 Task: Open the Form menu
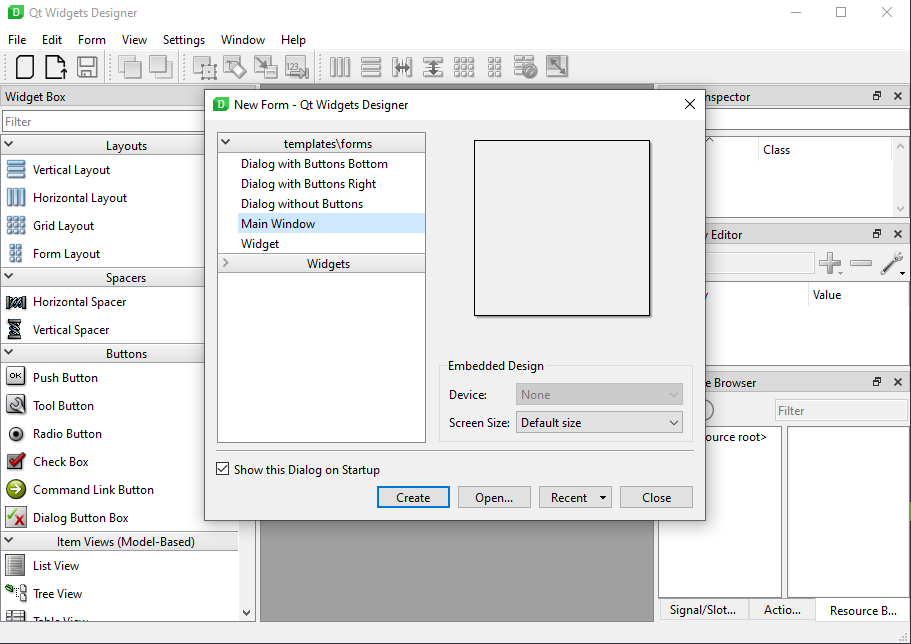pos(92,40)
